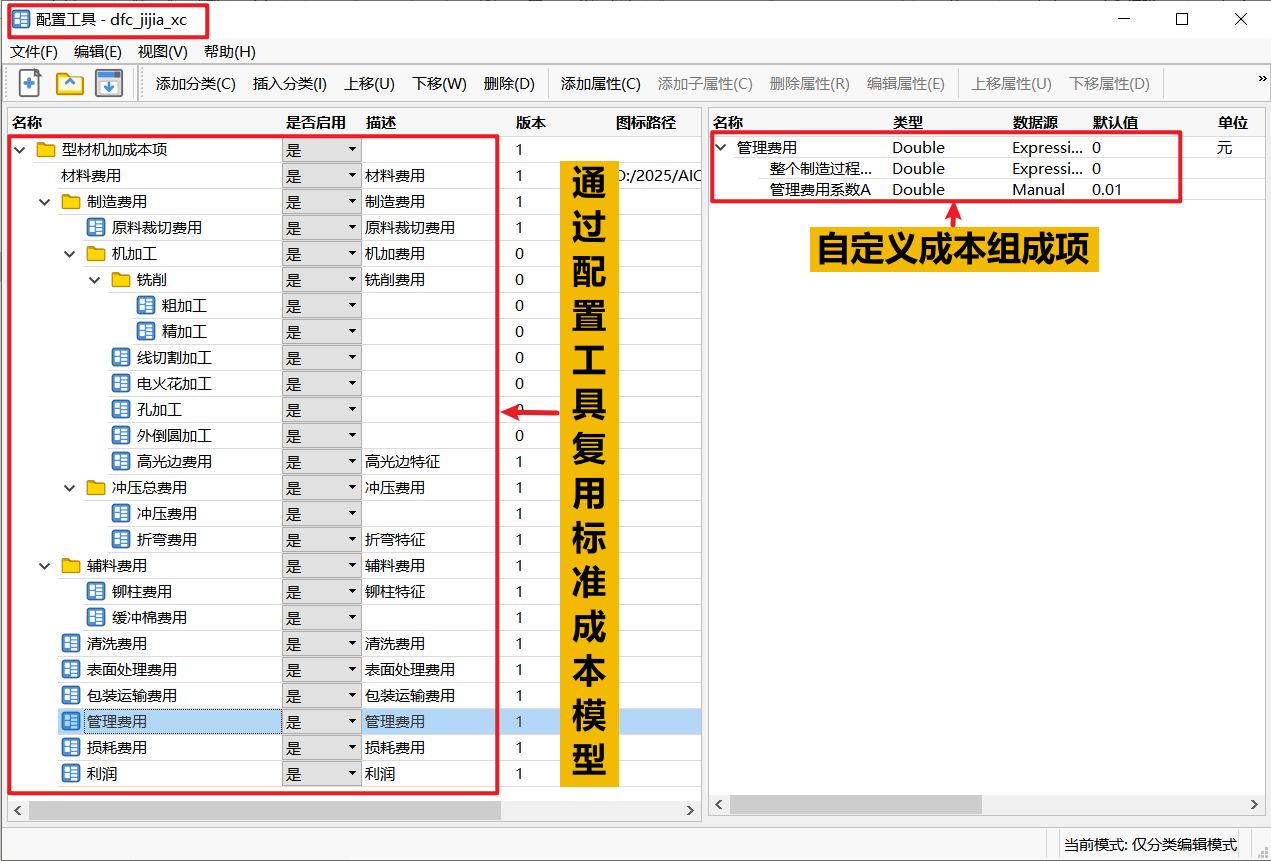Click the 电火花加工 item icon

[121, 384]
